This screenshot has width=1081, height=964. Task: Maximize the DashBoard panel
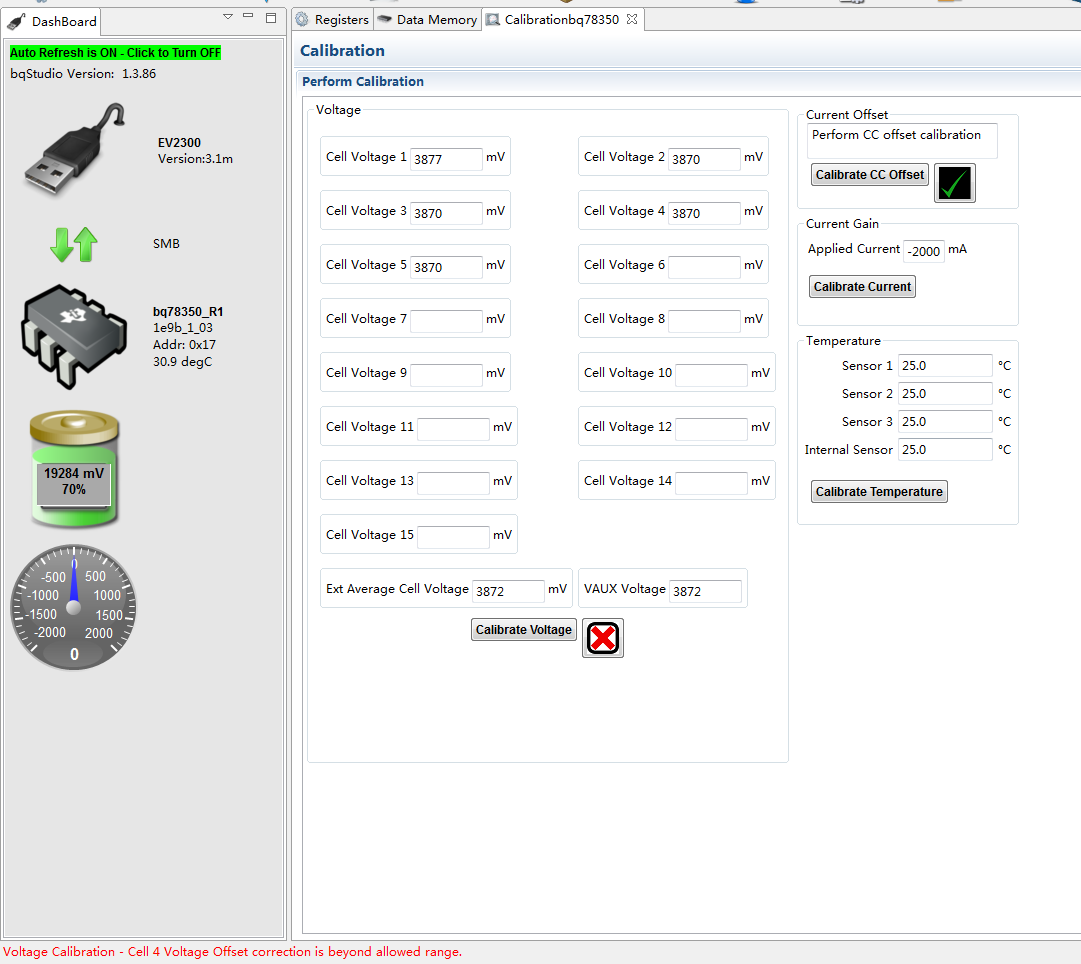(271, 18)
